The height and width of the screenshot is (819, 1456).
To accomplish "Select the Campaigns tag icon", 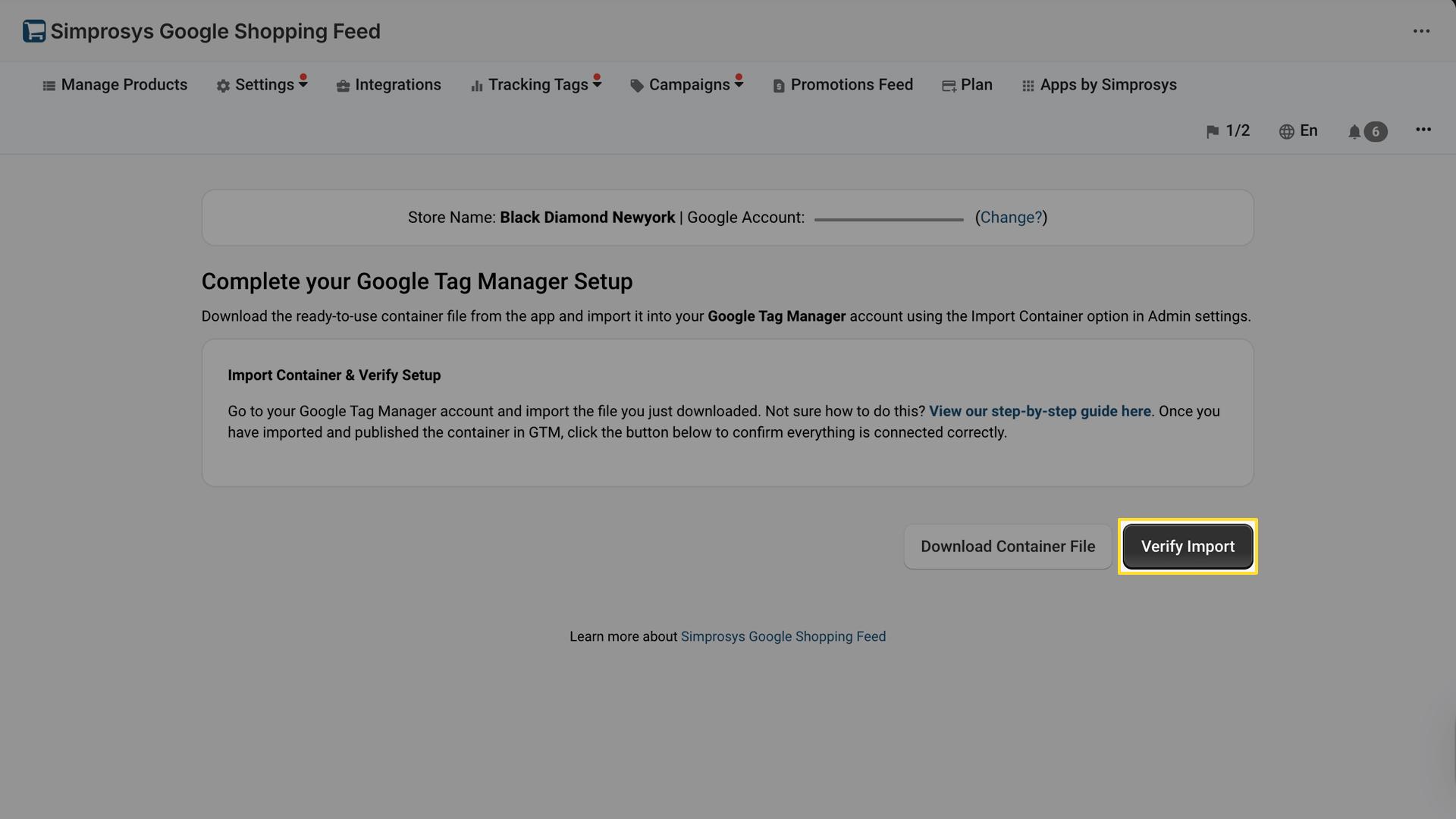I will [x=636, y=85].
